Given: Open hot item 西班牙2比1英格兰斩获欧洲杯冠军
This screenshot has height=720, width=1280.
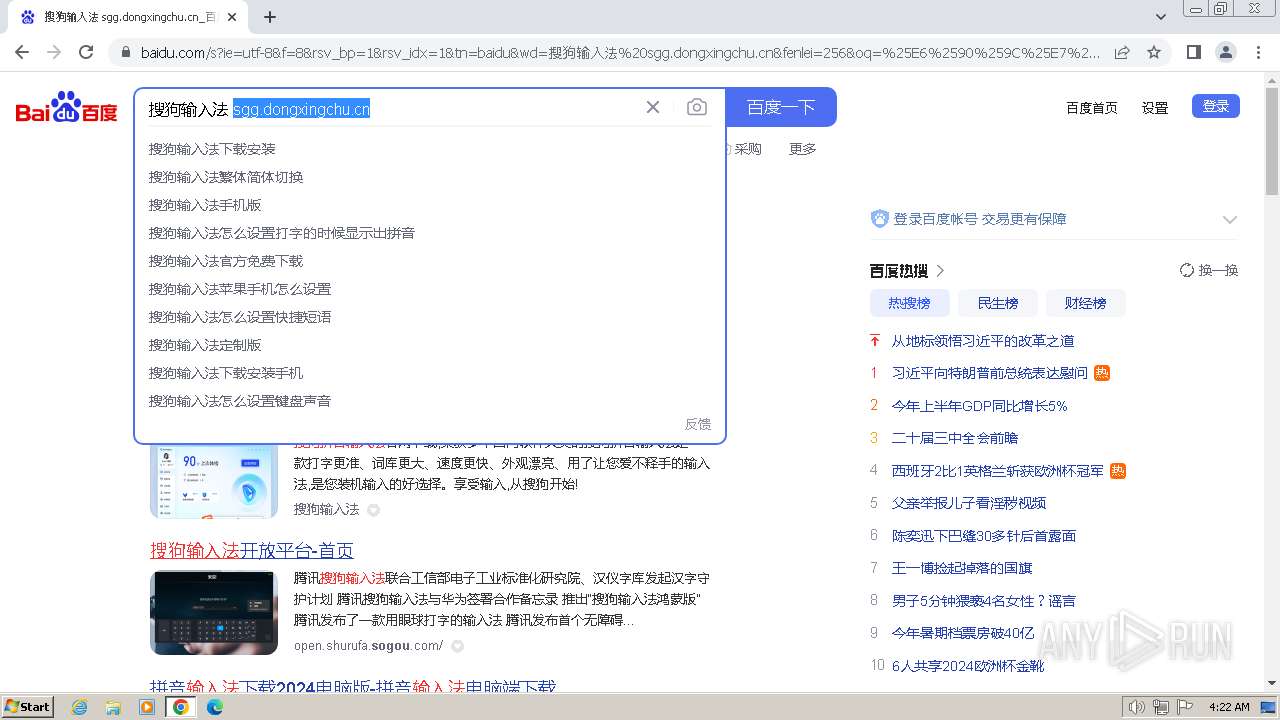Looking at the screenshot, I should coord(998,471).
